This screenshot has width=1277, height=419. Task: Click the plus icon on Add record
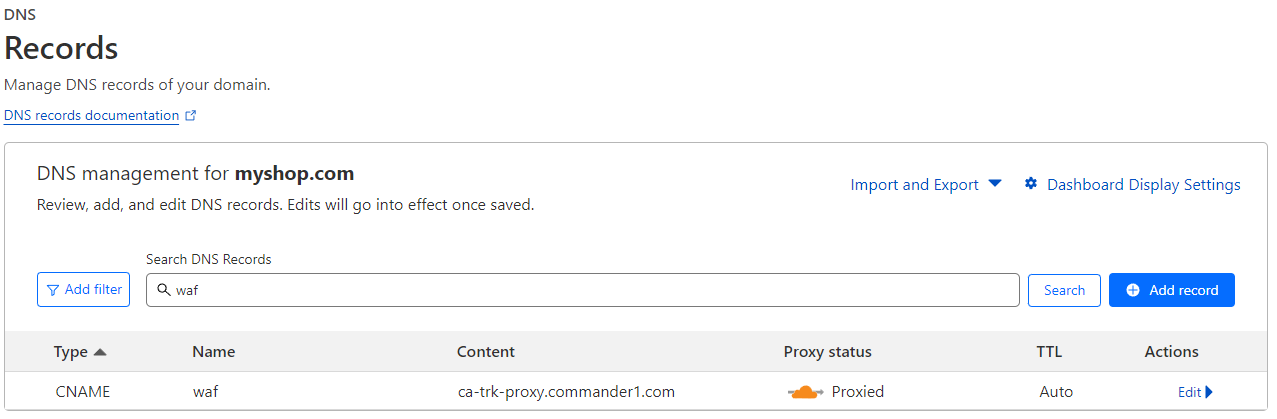pos(1133,290)
